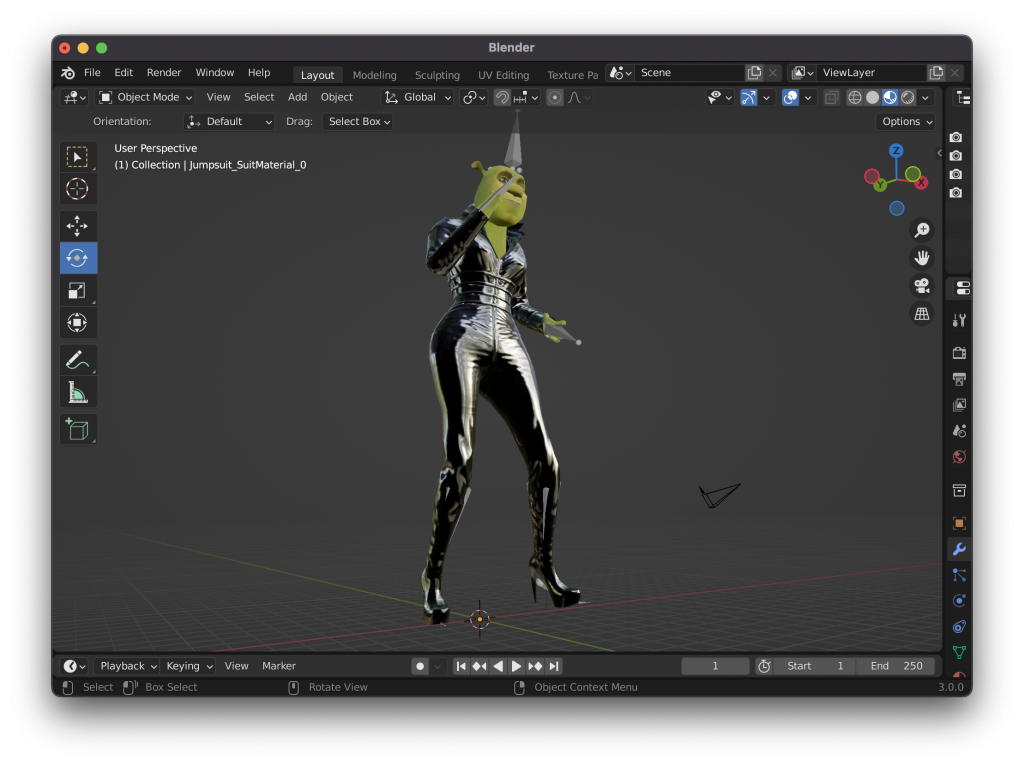Toggle camera view with camera icon
Viewport: 1024px width, 765px height.
[921, 285]
